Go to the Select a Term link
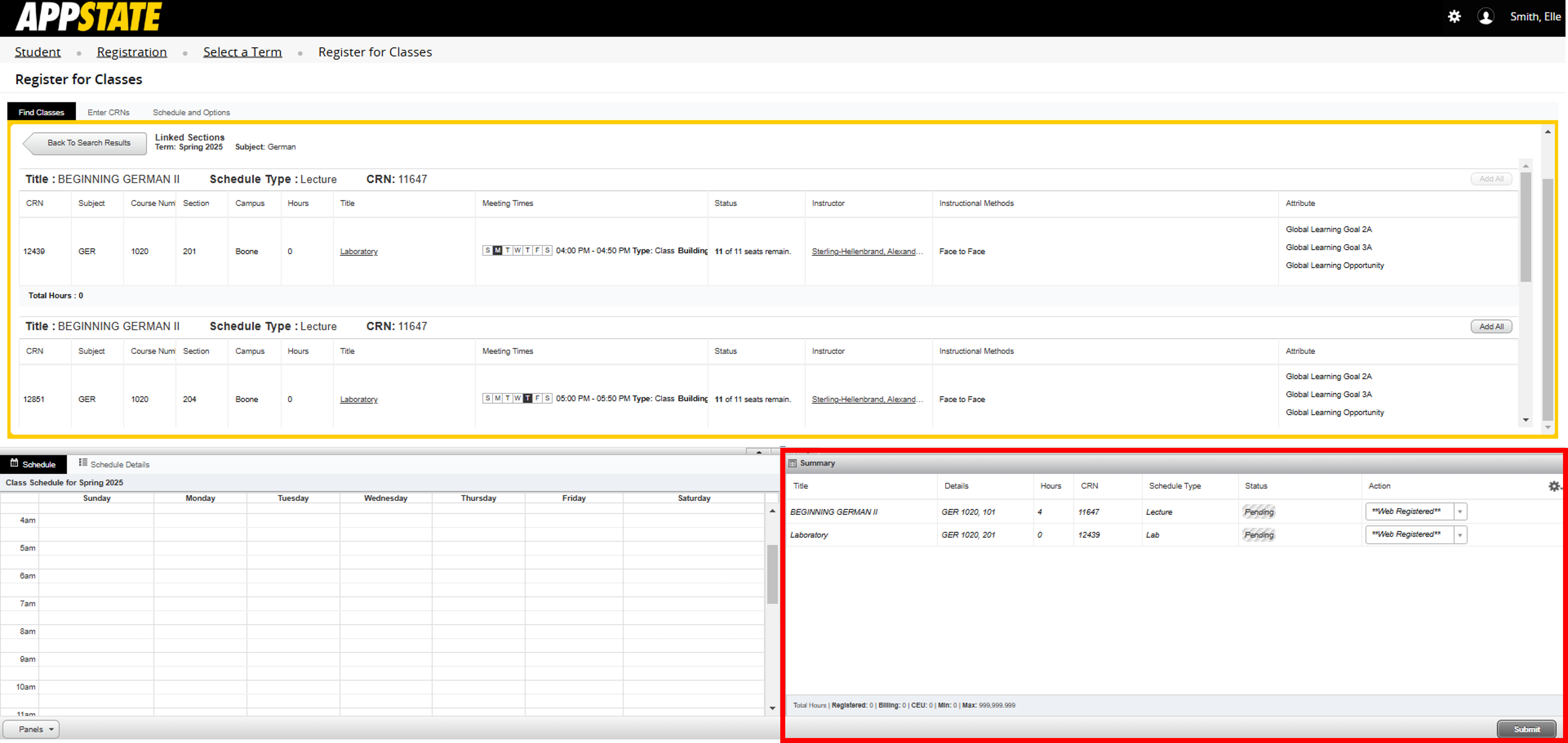This screenshot has height=743, width=1568. tap(242, 52)
